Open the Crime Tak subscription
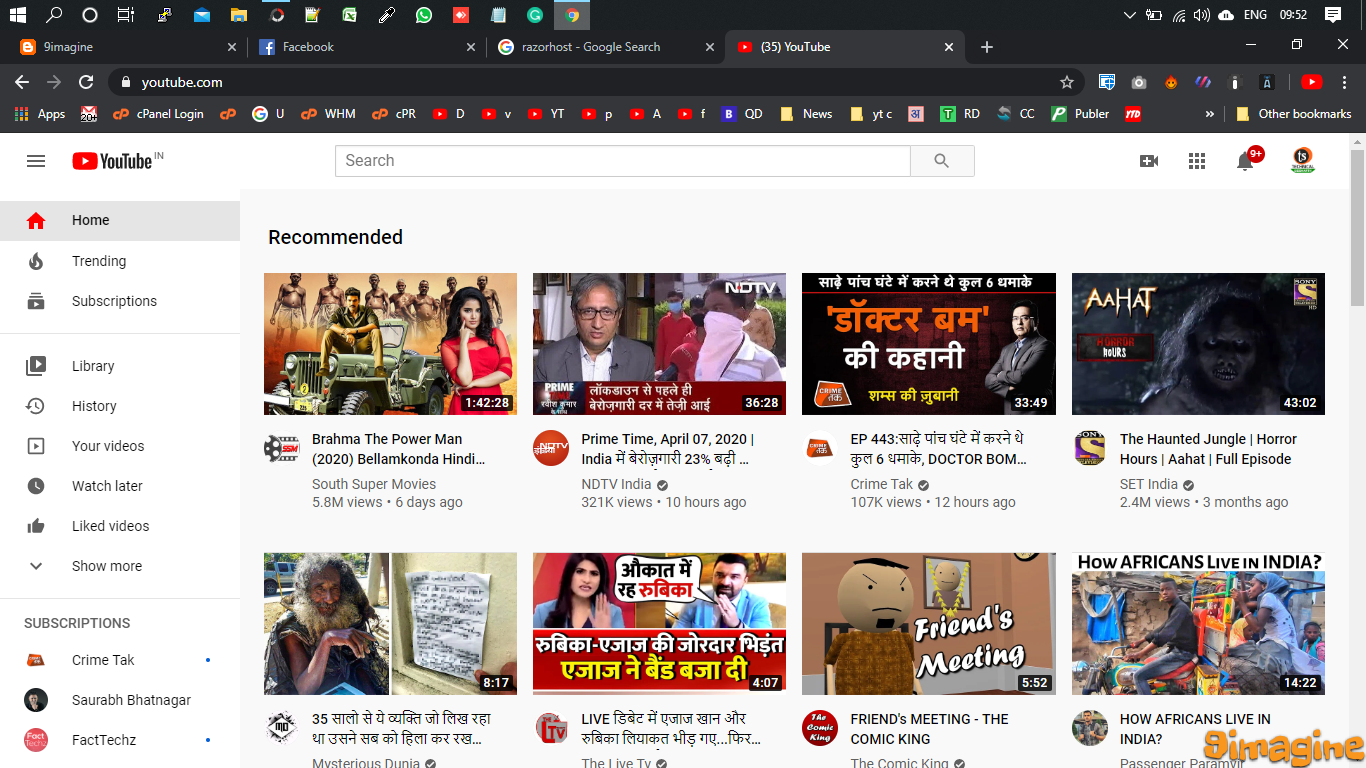The image size is (1366, 768). [120, 660]
